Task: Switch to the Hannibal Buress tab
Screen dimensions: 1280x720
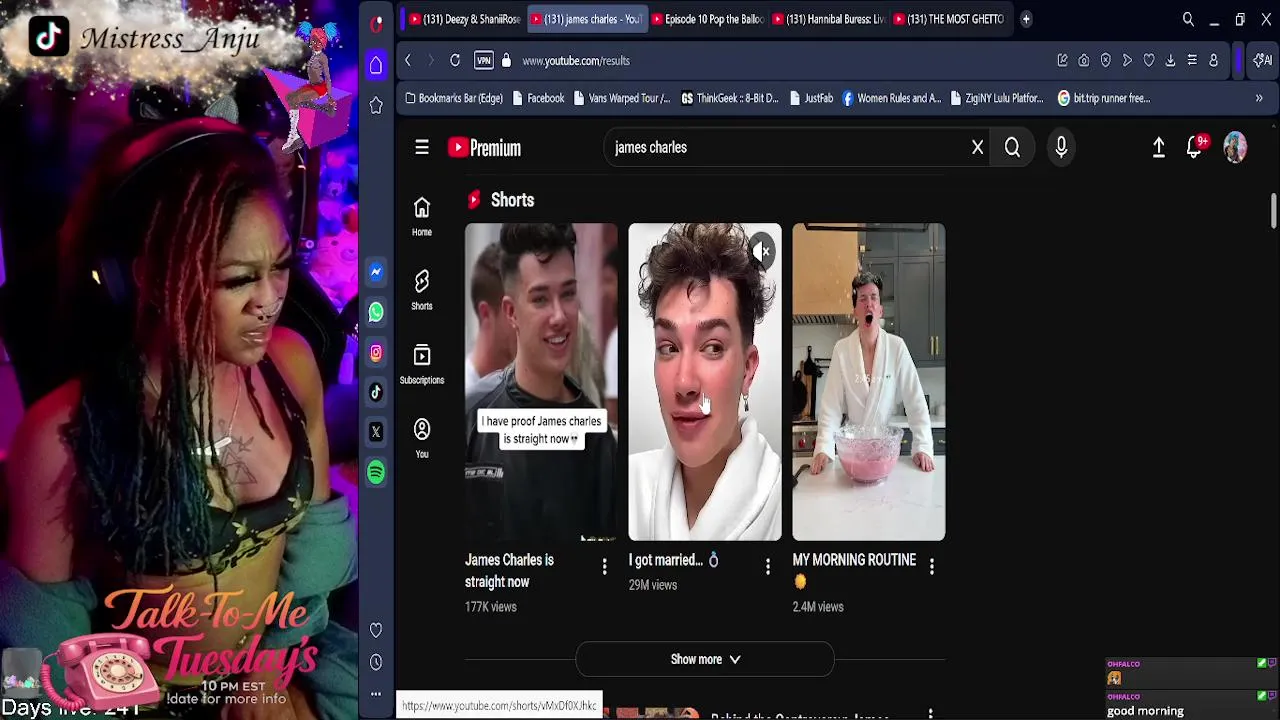Action: 828,19
